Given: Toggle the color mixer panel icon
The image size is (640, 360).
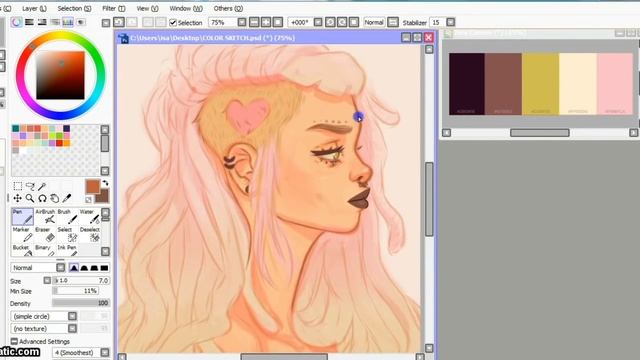Looking at the screenshot, I should (55, 22).
